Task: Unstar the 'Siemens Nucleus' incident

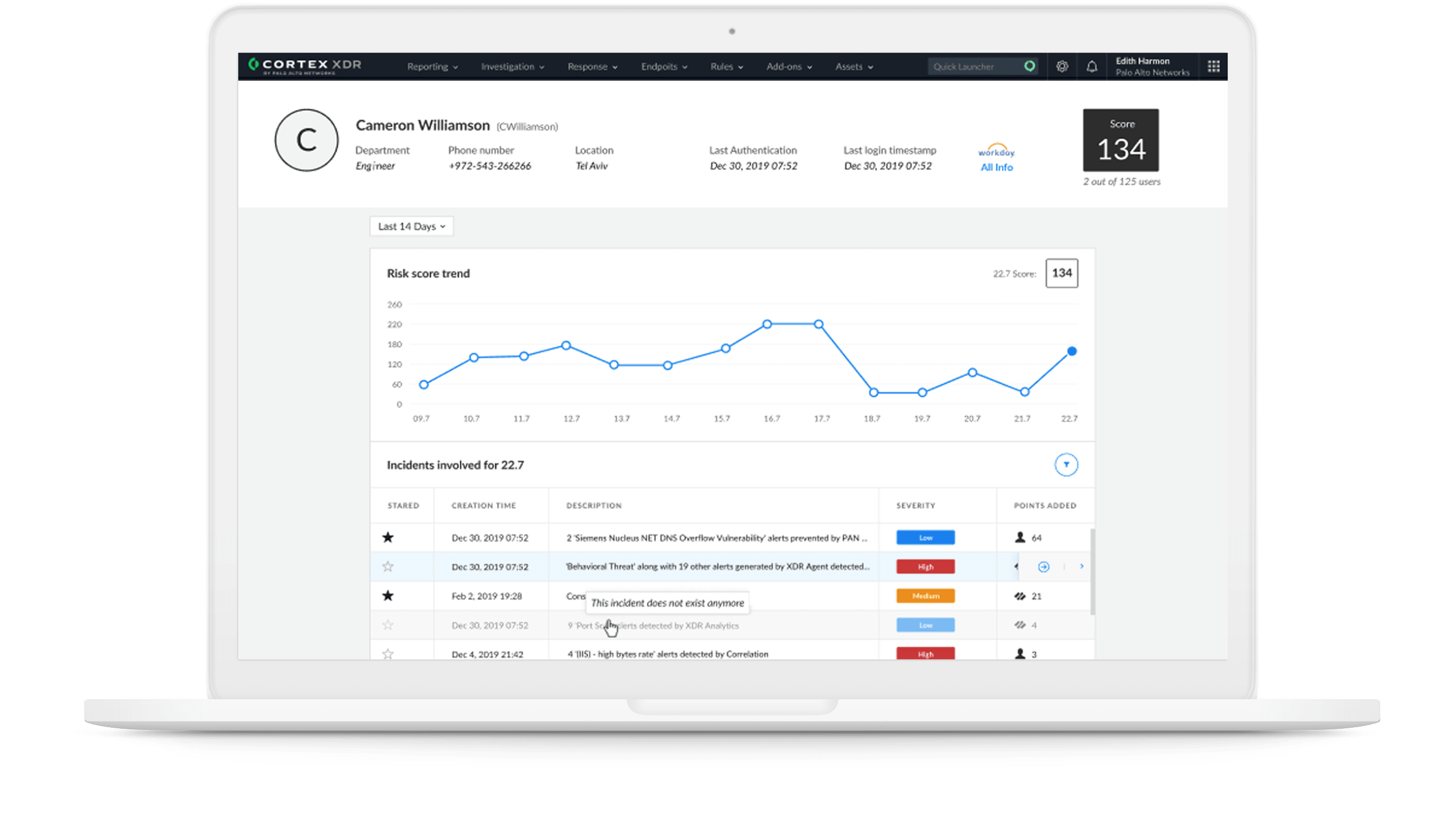Action: [x=388, y=537]
